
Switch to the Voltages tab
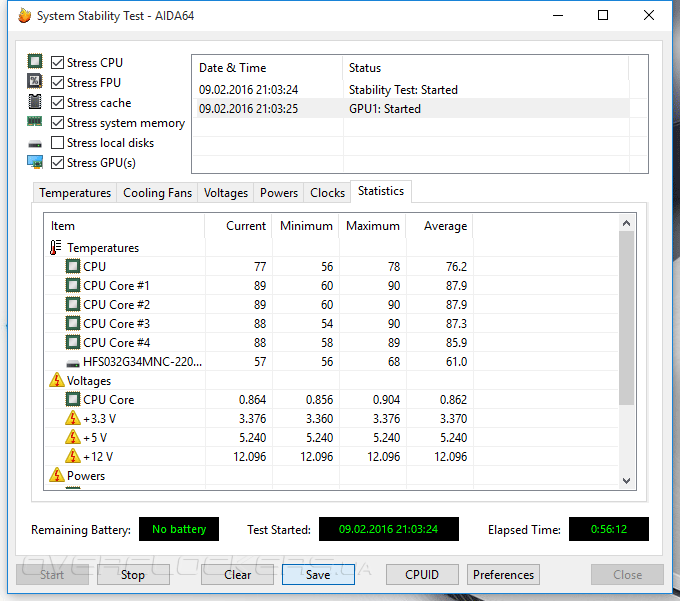(226, 193)
